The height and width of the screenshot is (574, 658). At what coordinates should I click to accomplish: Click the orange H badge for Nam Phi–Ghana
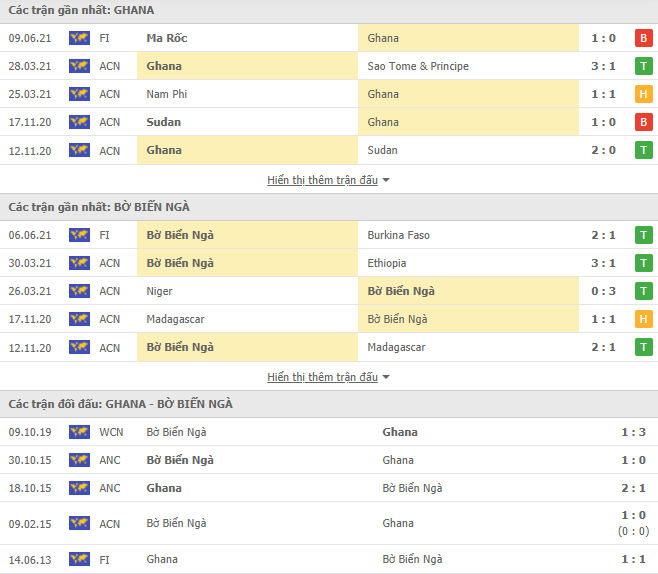pos(644,94)
